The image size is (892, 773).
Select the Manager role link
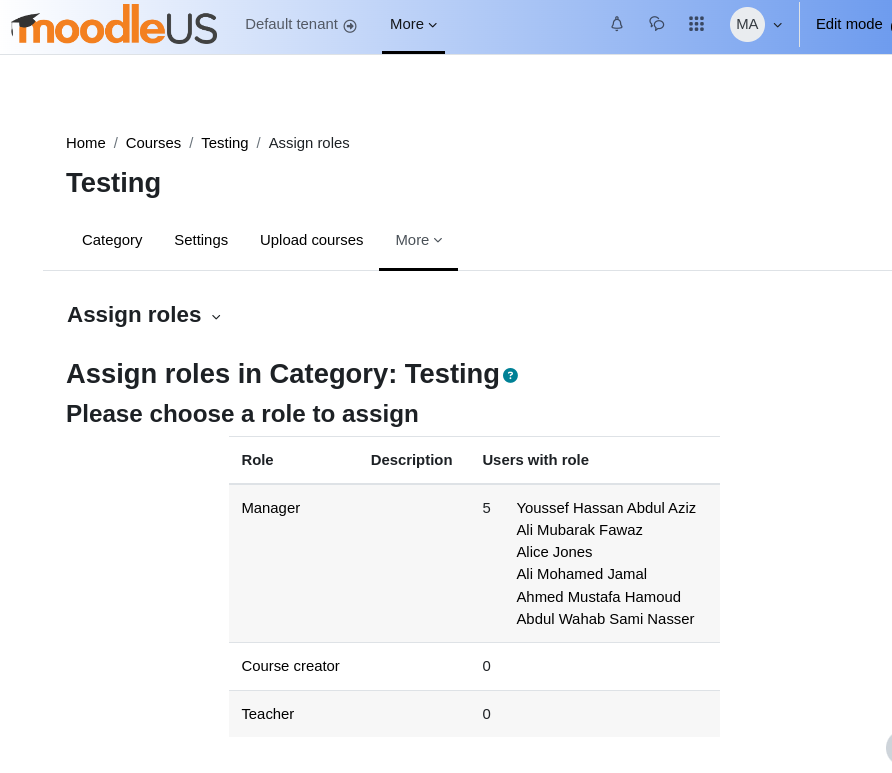click(270, 508)
